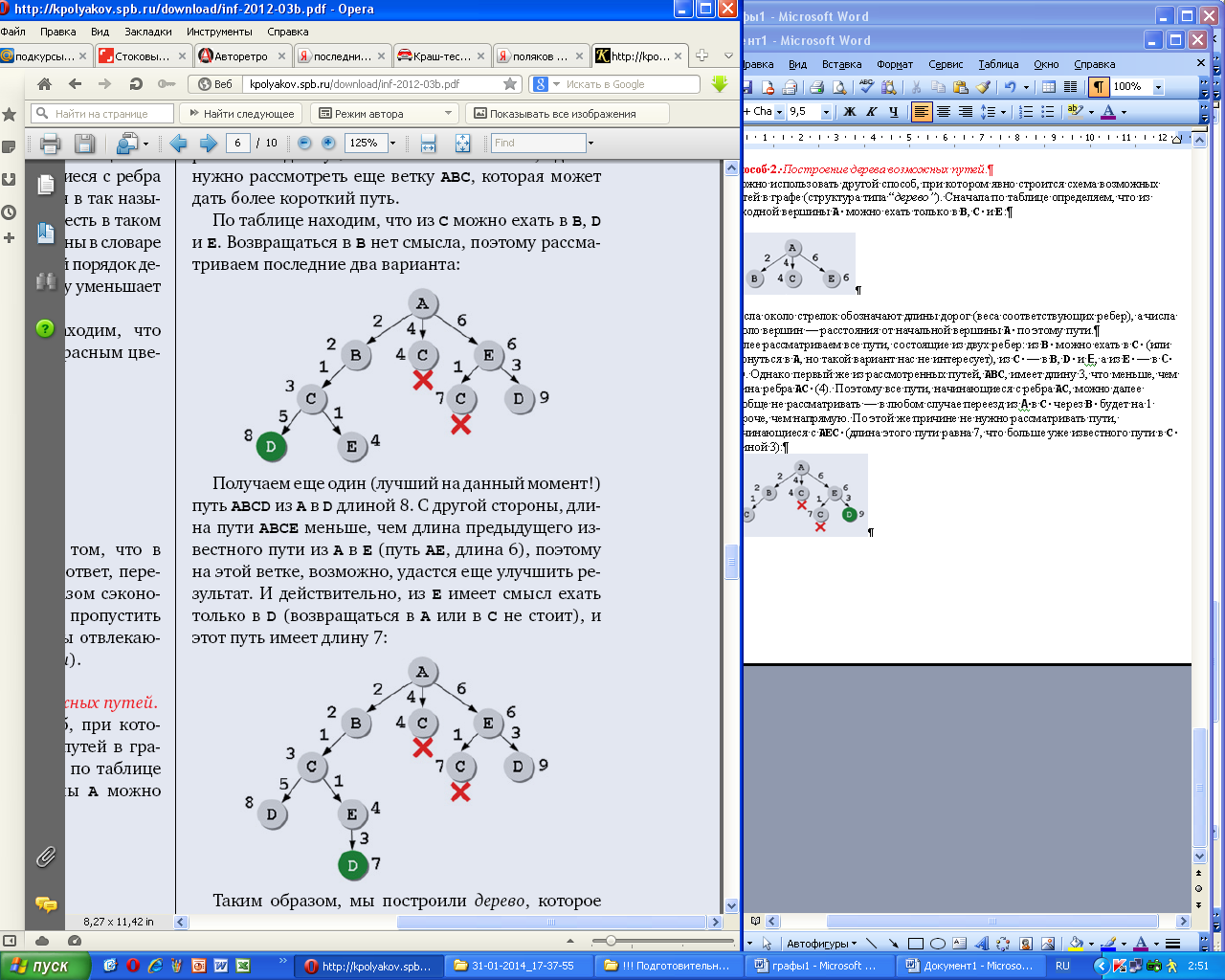This screenshot has height=980, width=1225.
Task: Align text right in Word
Action: pyautogui.click(x=966, y=112)
